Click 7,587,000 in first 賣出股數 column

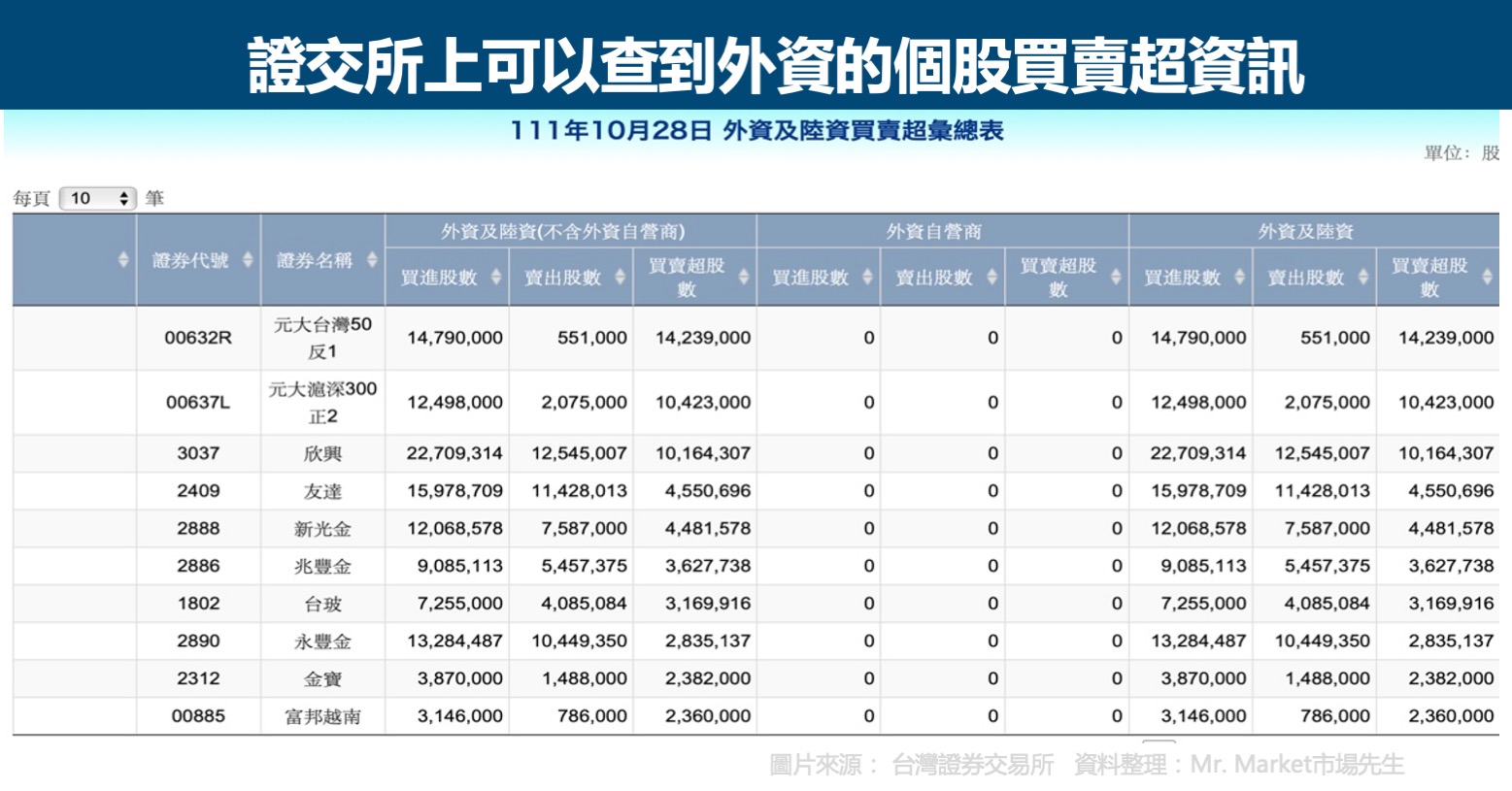pyautogui.click(x=585, y=529)
